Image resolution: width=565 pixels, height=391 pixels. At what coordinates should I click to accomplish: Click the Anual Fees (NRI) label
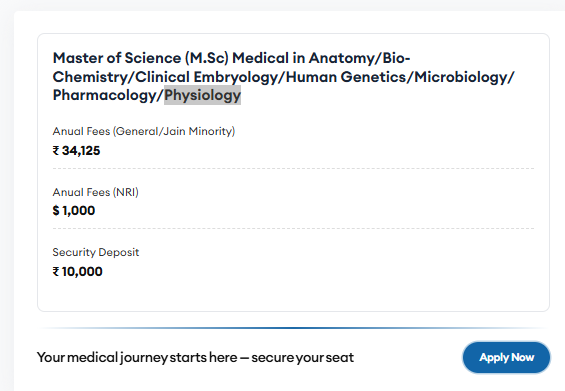(x=95, y=192)
